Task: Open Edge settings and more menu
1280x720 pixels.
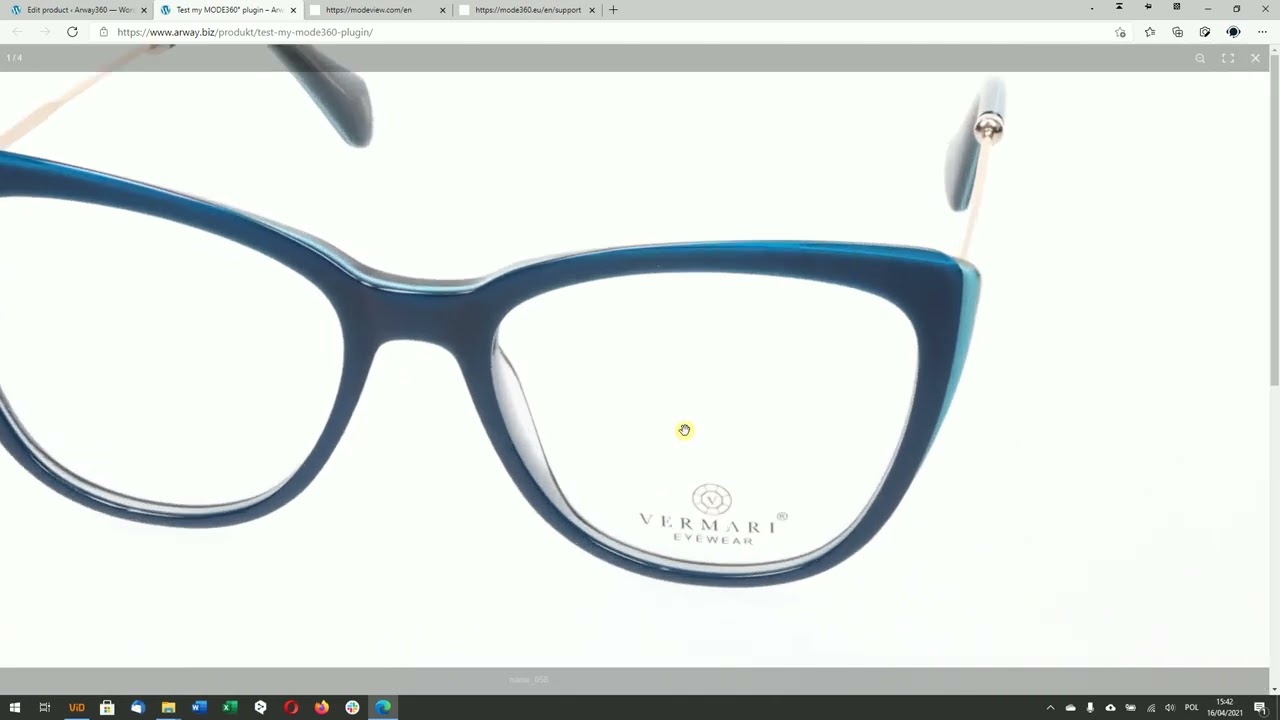Action: tap(1262, 32)
